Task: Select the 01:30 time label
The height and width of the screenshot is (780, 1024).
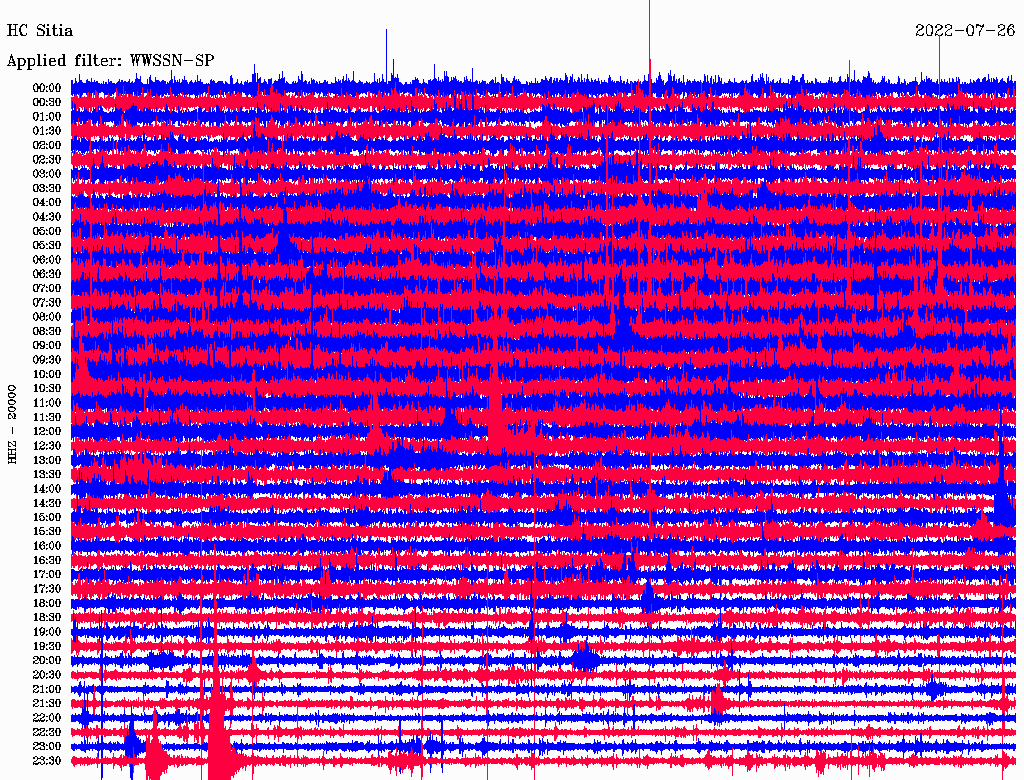Action: [47, 131]
